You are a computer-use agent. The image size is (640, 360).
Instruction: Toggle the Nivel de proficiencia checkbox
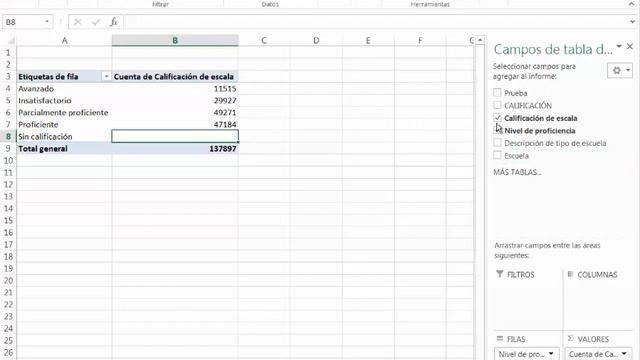(x=497, y=131)
